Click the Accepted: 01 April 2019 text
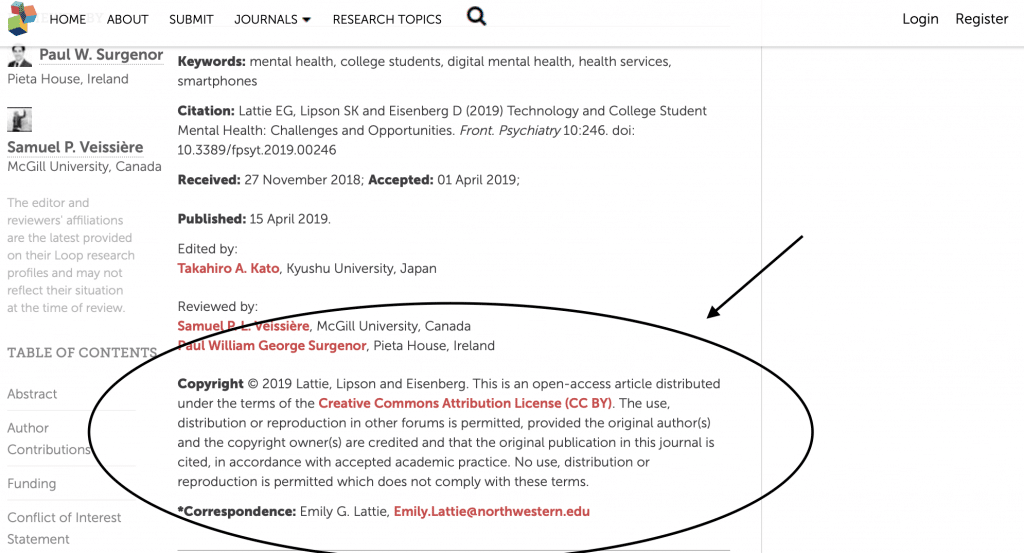1024x553 pixels. click(444, 180)
